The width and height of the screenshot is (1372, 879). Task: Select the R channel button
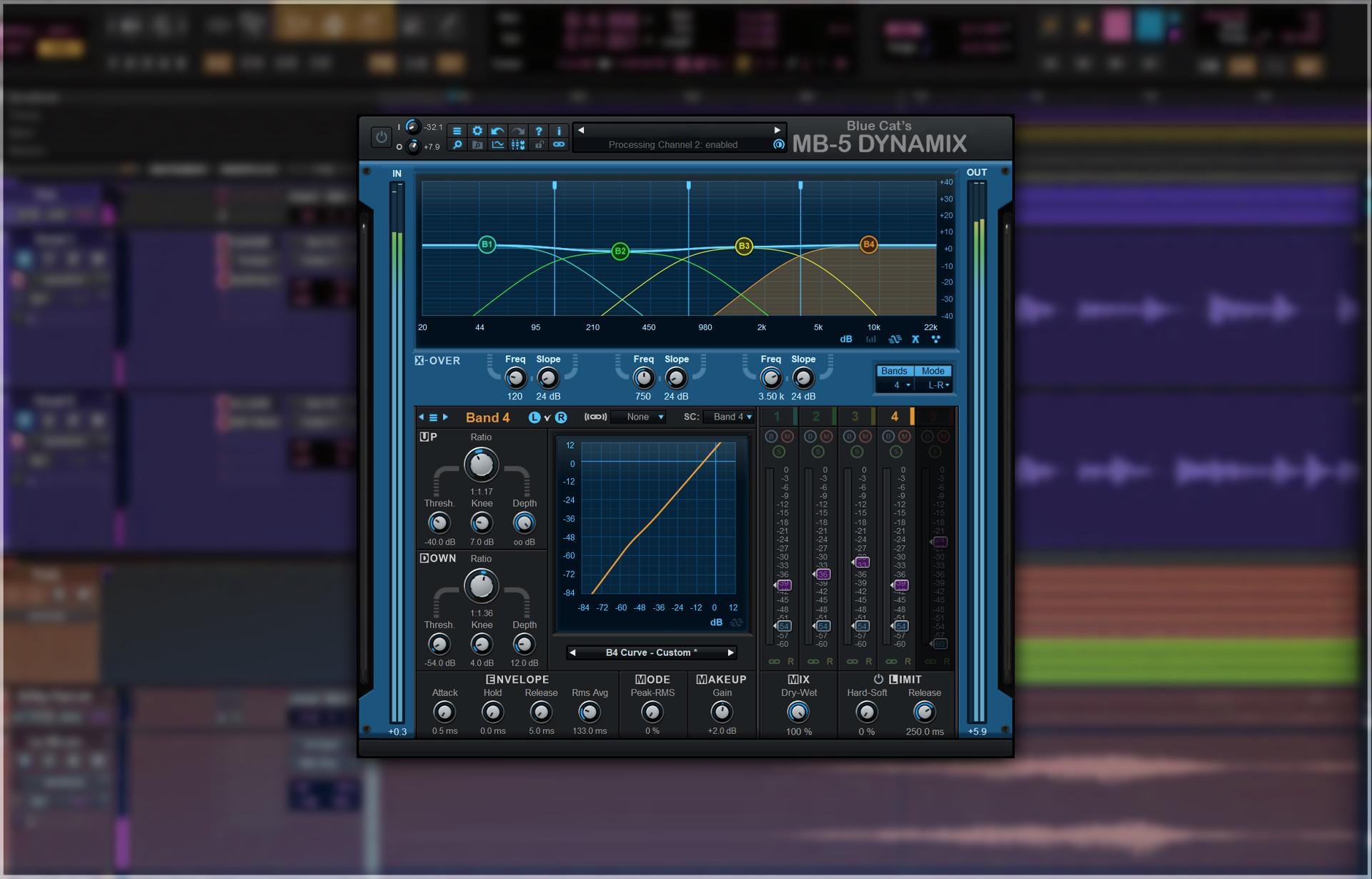(561, 417)
